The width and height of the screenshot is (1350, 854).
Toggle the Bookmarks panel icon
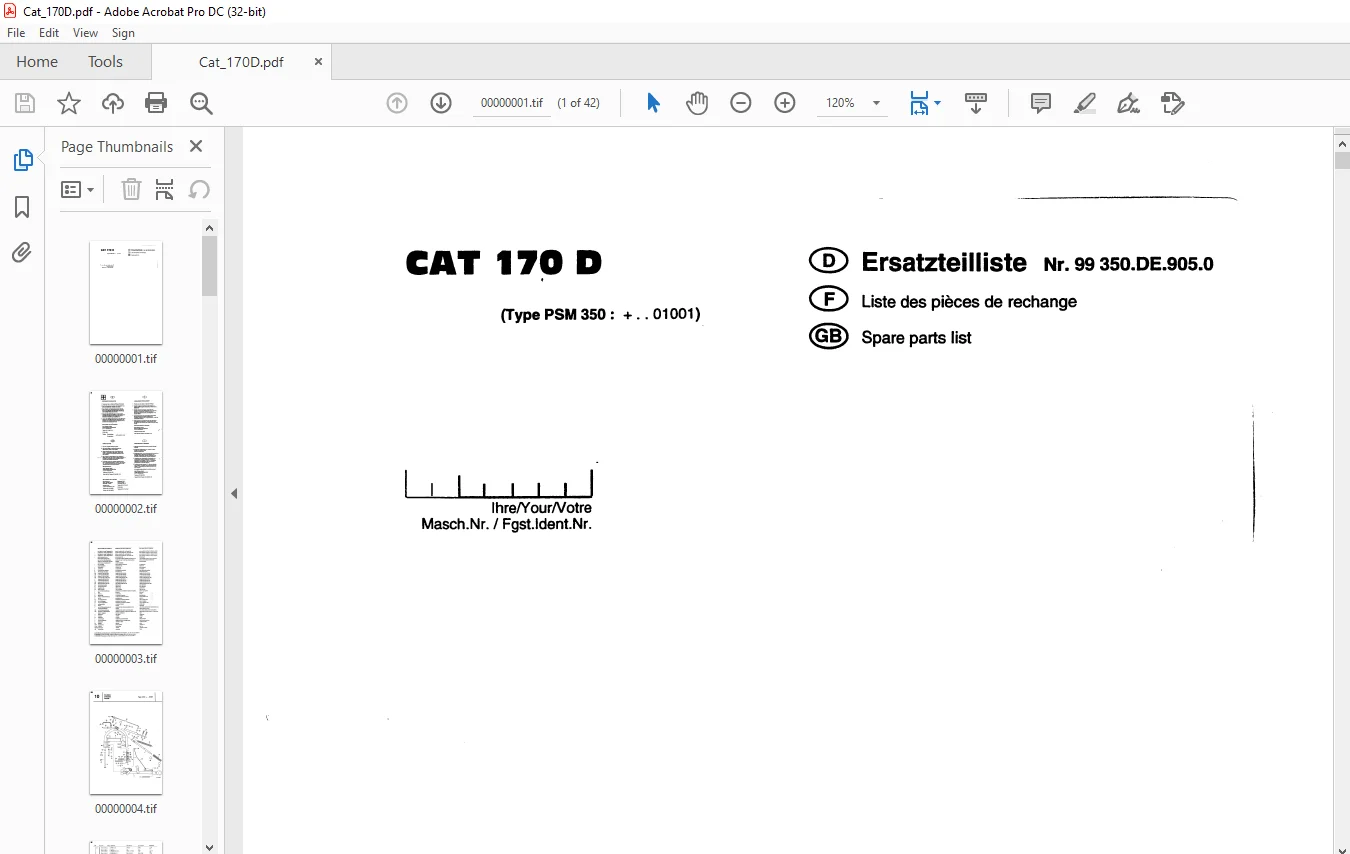coord(22,207)
